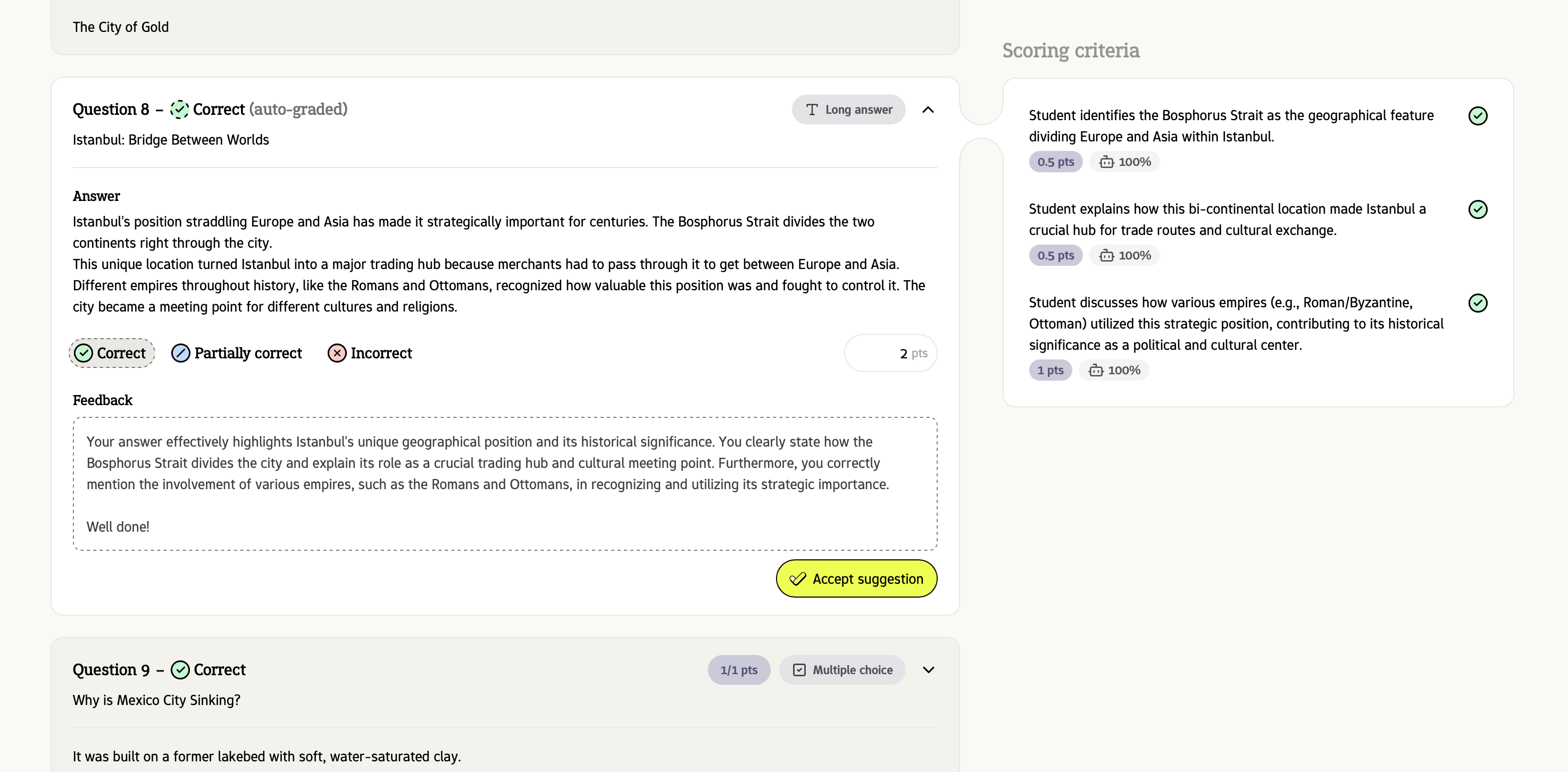Click the 1/1 pts badge on Question 9
Screen dimensions: 1568x772
click(x=739, y=670)
